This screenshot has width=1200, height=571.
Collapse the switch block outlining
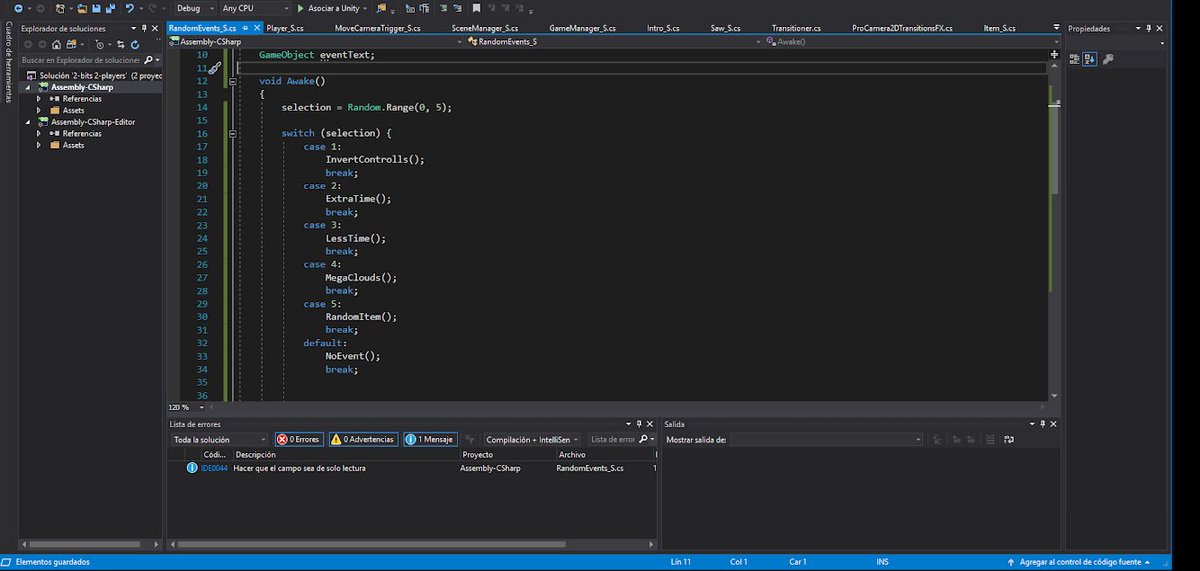pos(232,133)
